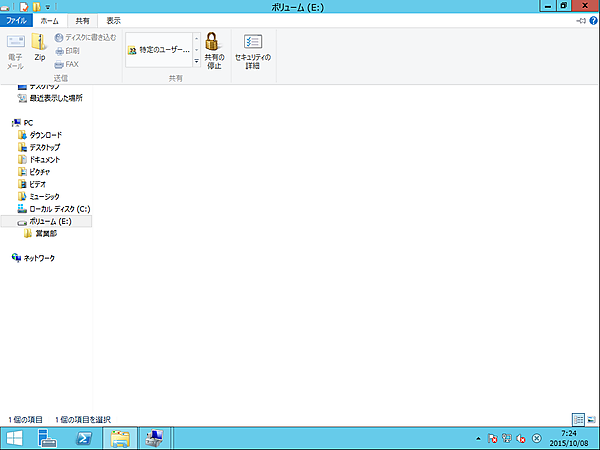600x450 pixels.
Task: Select the 共有 ribbon tab
Action: (82, 21)
